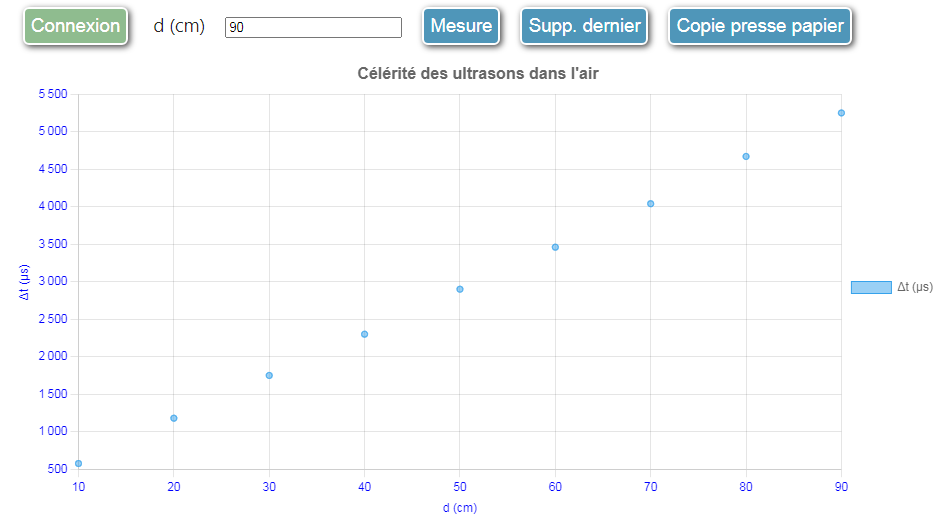
Task: Select the data point at d = 30 cm
Action: tap(269, 376)
